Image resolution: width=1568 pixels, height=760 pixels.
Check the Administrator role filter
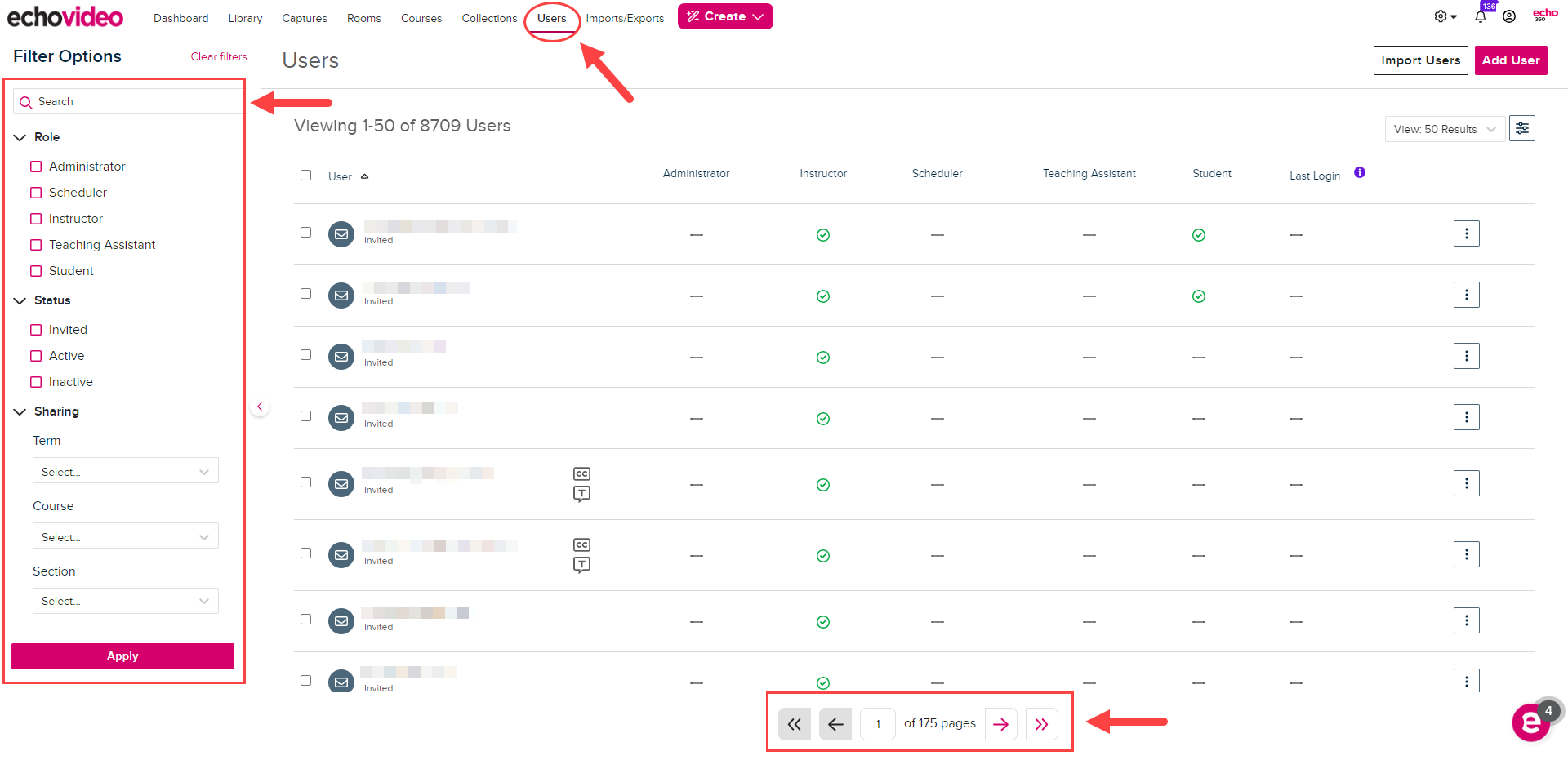tap(36, 167)
